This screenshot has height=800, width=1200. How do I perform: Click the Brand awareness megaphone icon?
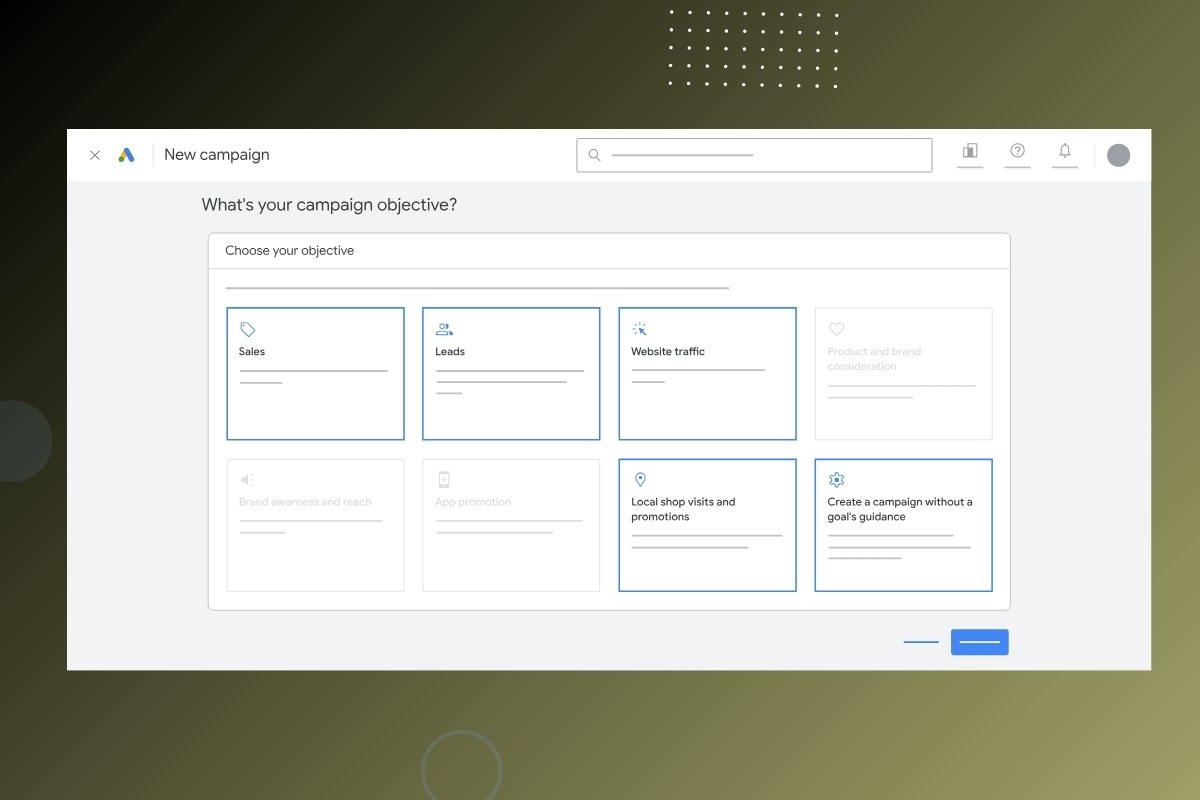[x=247, y=480]
